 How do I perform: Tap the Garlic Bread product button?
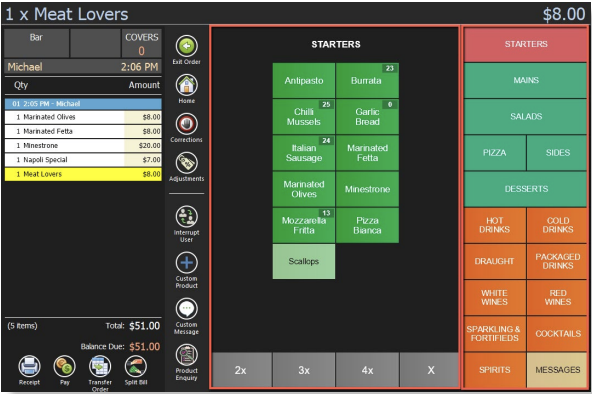(x=367, y=117)
